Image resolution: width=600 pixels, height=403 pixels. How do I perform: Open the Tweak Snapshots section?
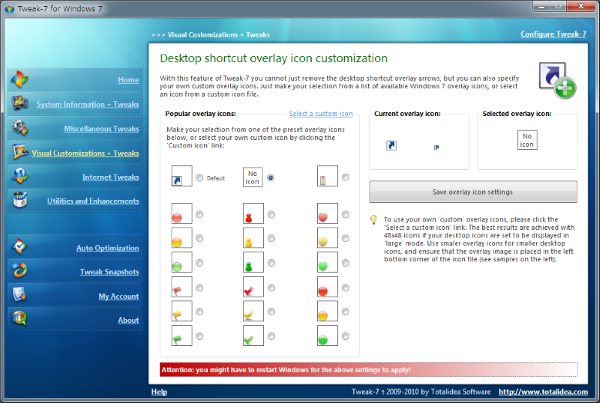click(x=109, y=272)
